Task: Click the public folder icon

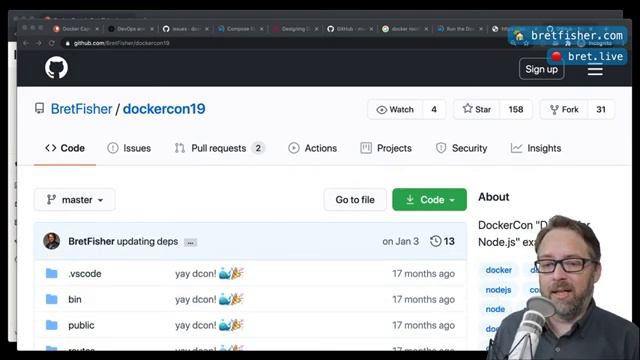Action: pyautogui.click(x=51, y=325)
